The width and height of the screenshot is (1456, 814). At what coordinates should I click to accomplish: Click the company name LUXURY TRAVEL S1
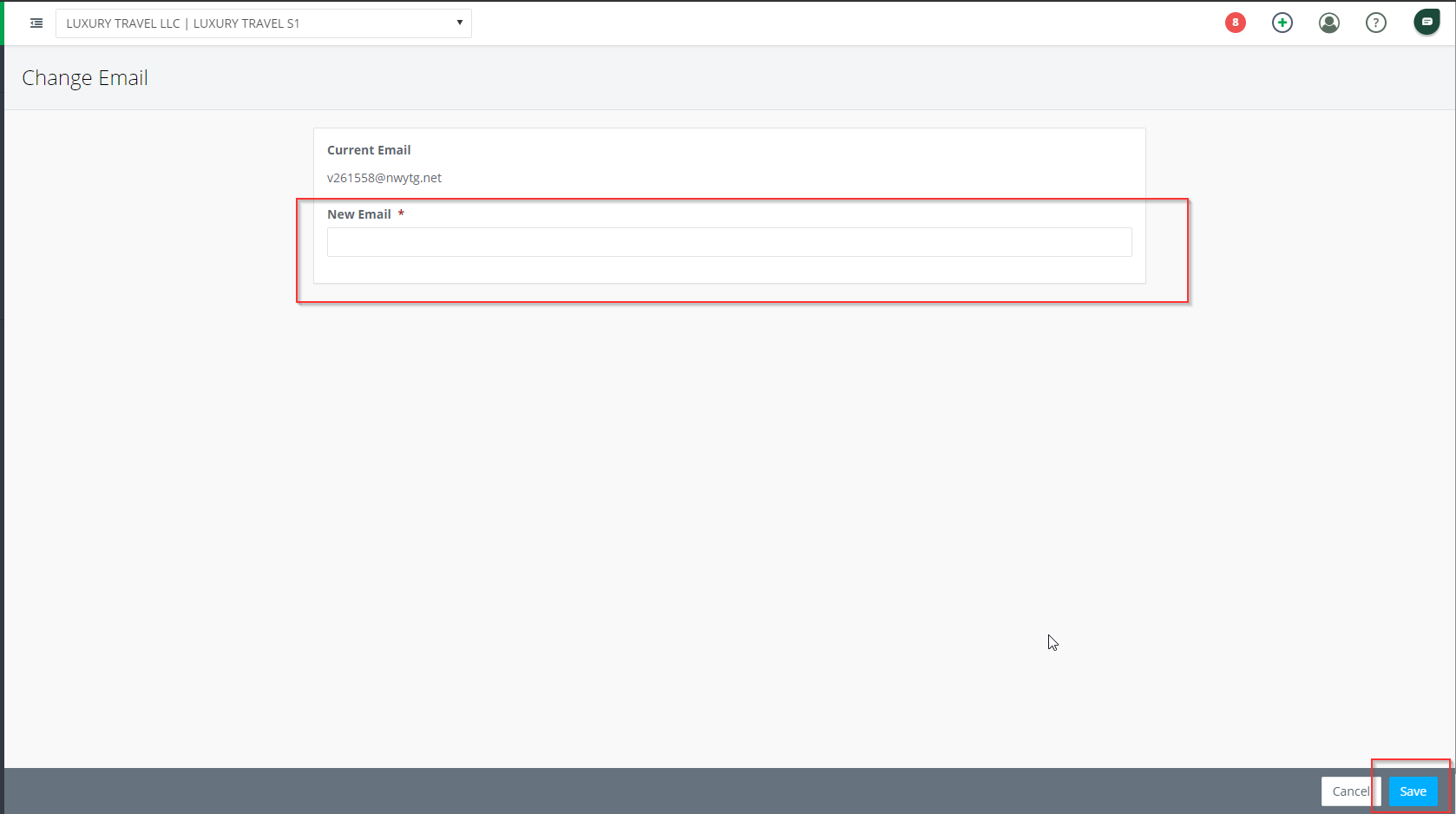[x=246, y=23]
